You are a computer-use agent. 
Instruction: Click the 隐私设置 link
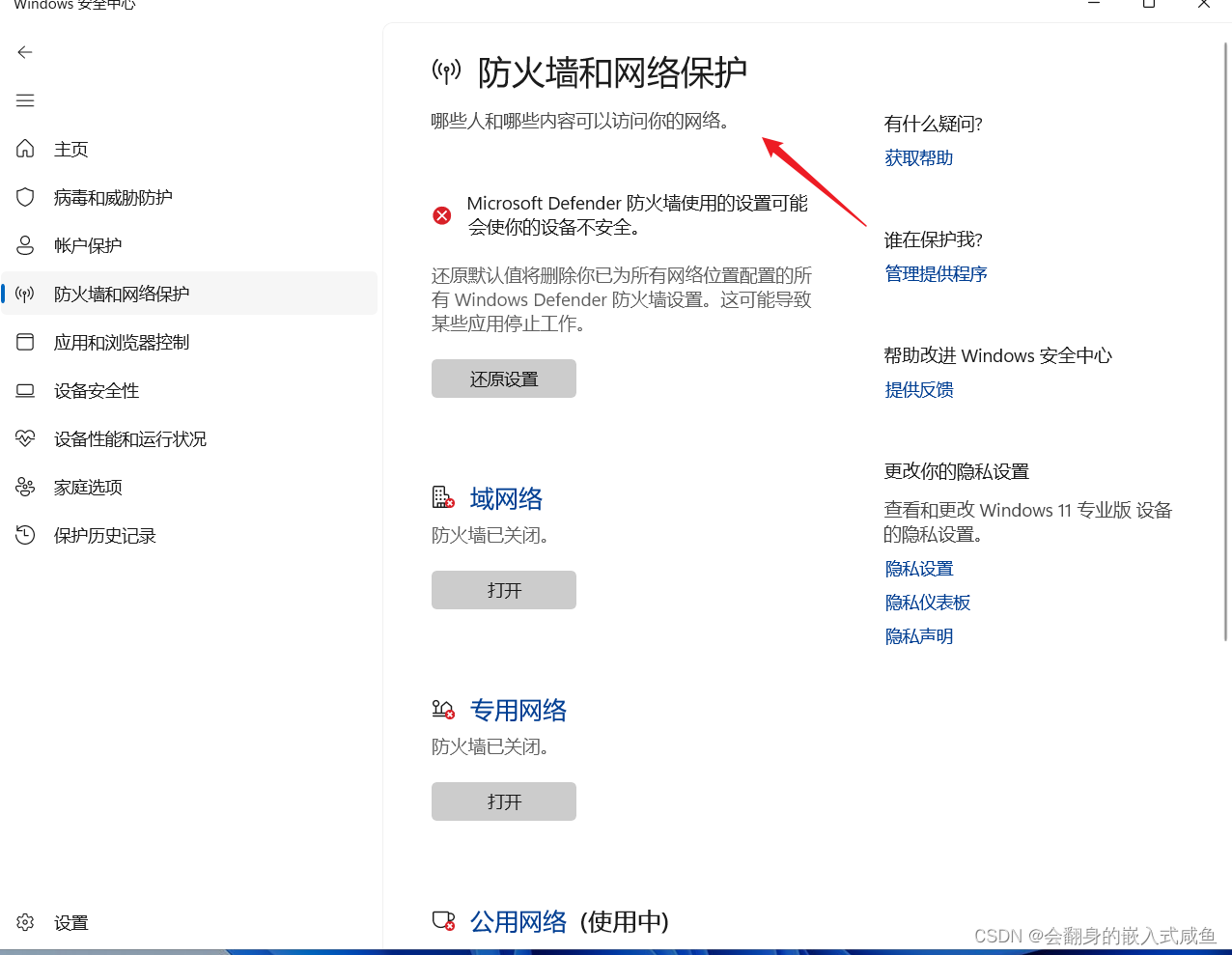[919, 569]
